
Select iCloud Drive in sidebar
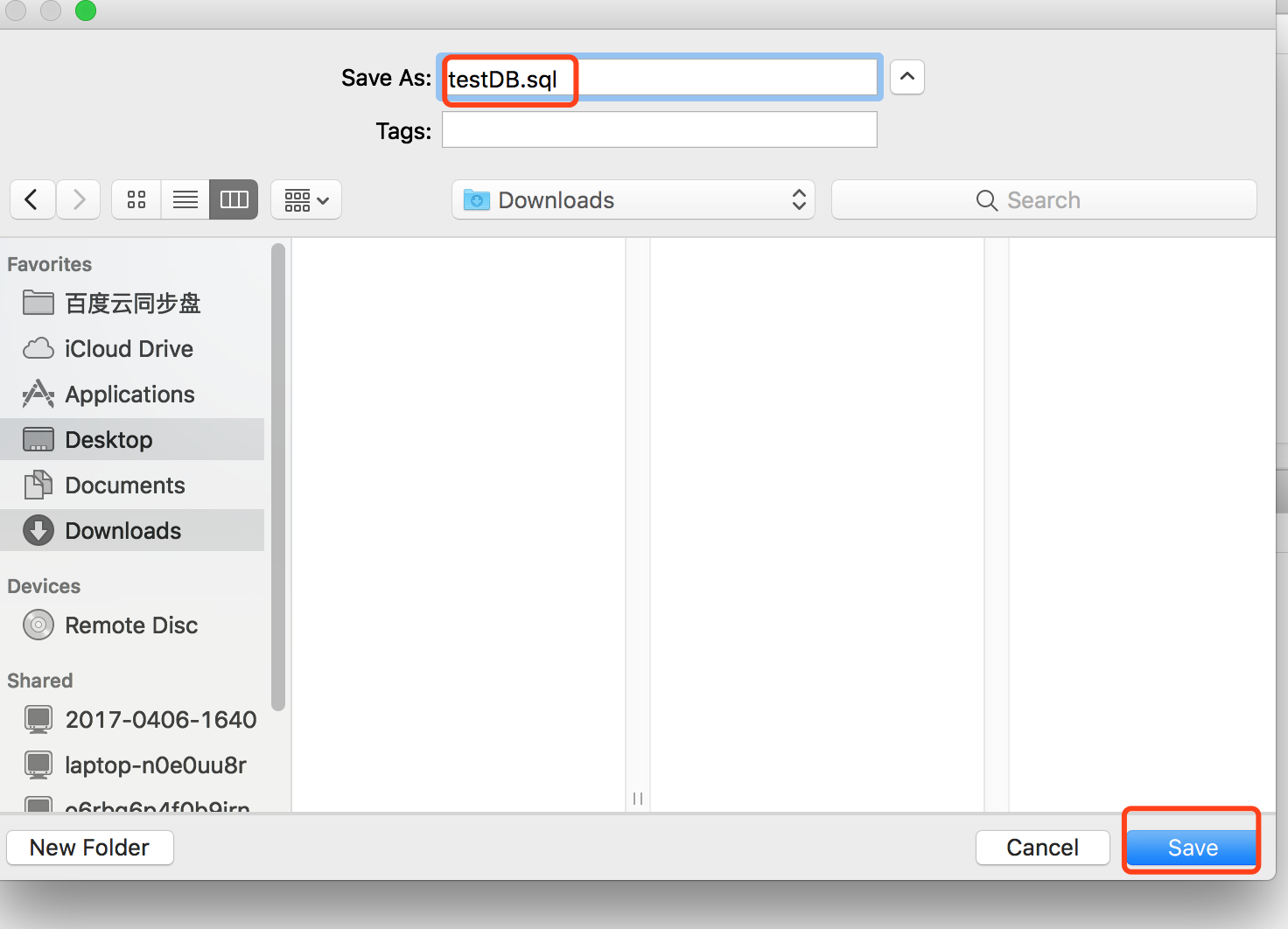(x=132, y=349)
